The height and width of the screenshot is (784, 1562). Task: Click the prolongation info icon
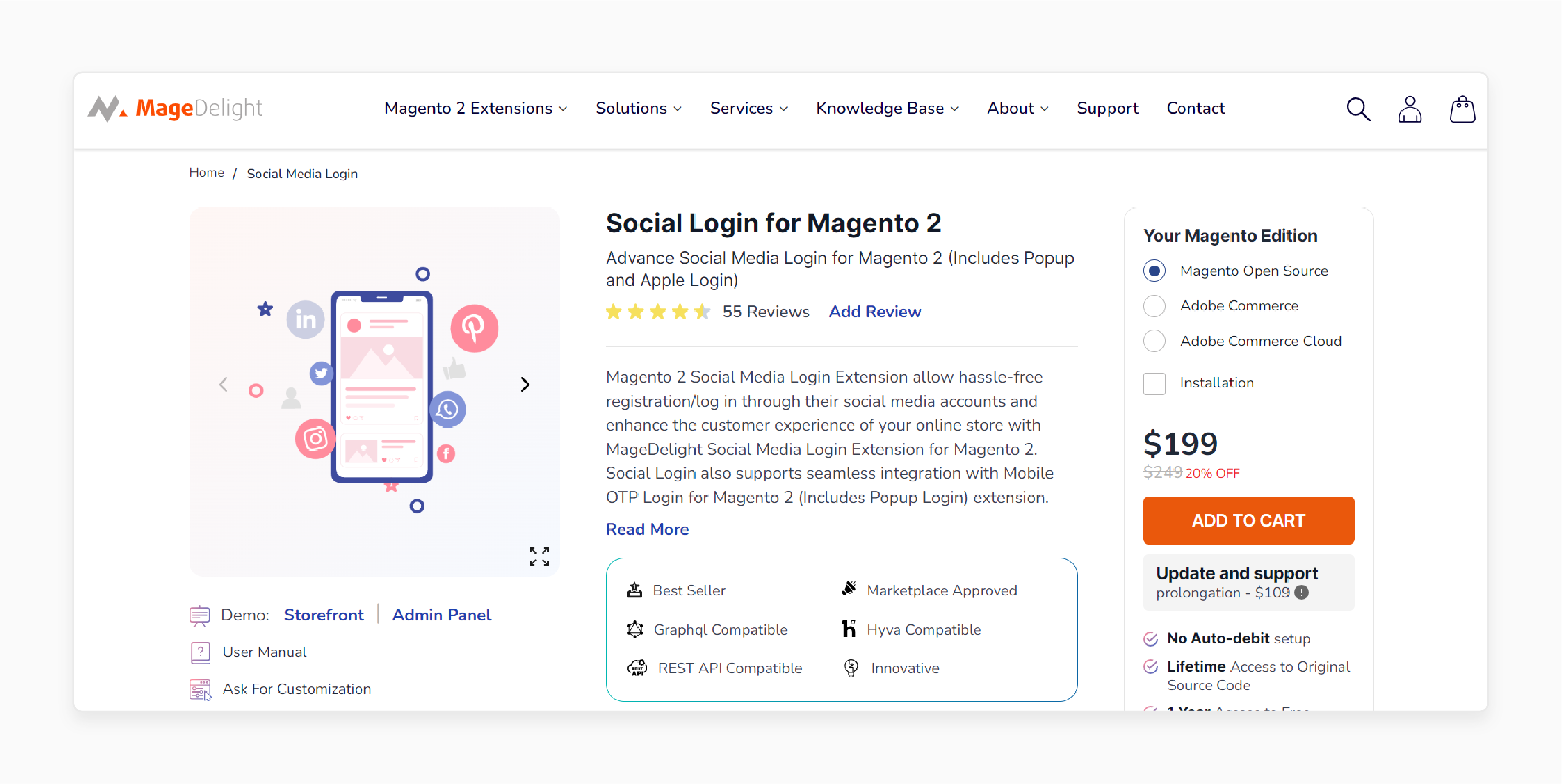coord(1301,593)
